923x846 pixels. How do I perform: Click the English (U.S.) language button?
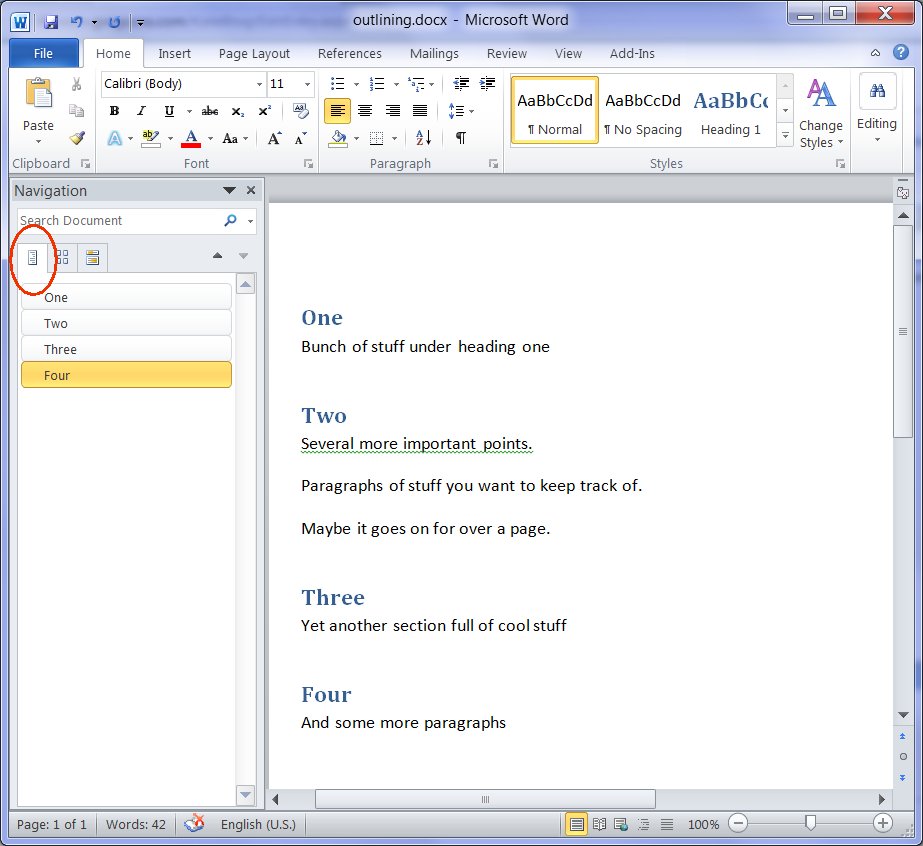pos(258,824)
